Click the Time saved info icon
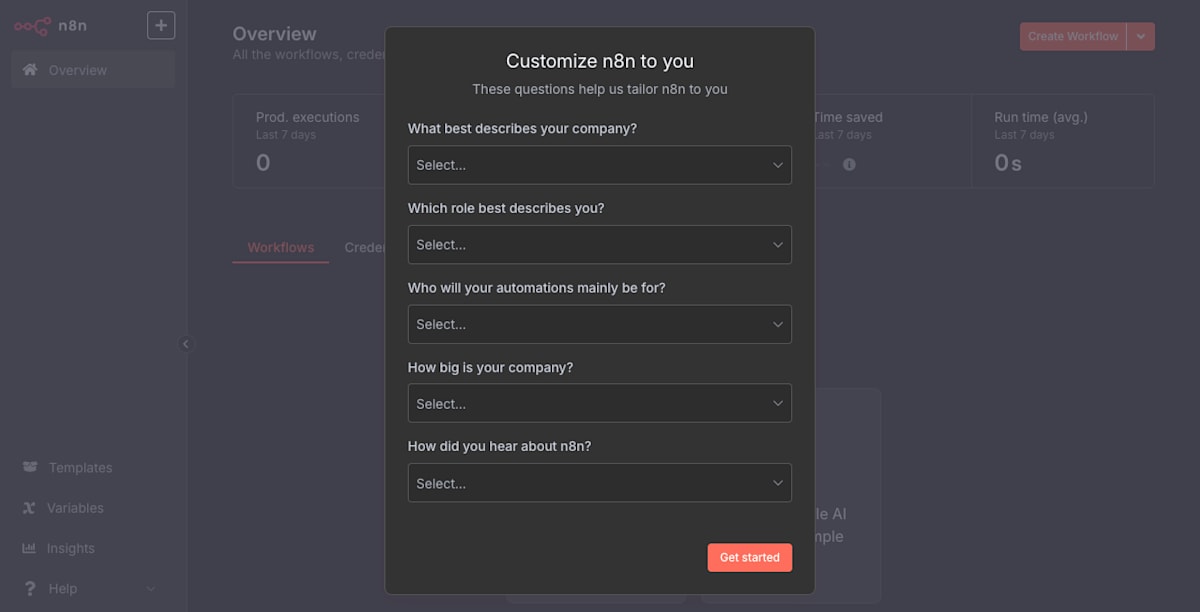Viewport: 1200px width, 612px height. pyautogui.click(x=849, y=164)
